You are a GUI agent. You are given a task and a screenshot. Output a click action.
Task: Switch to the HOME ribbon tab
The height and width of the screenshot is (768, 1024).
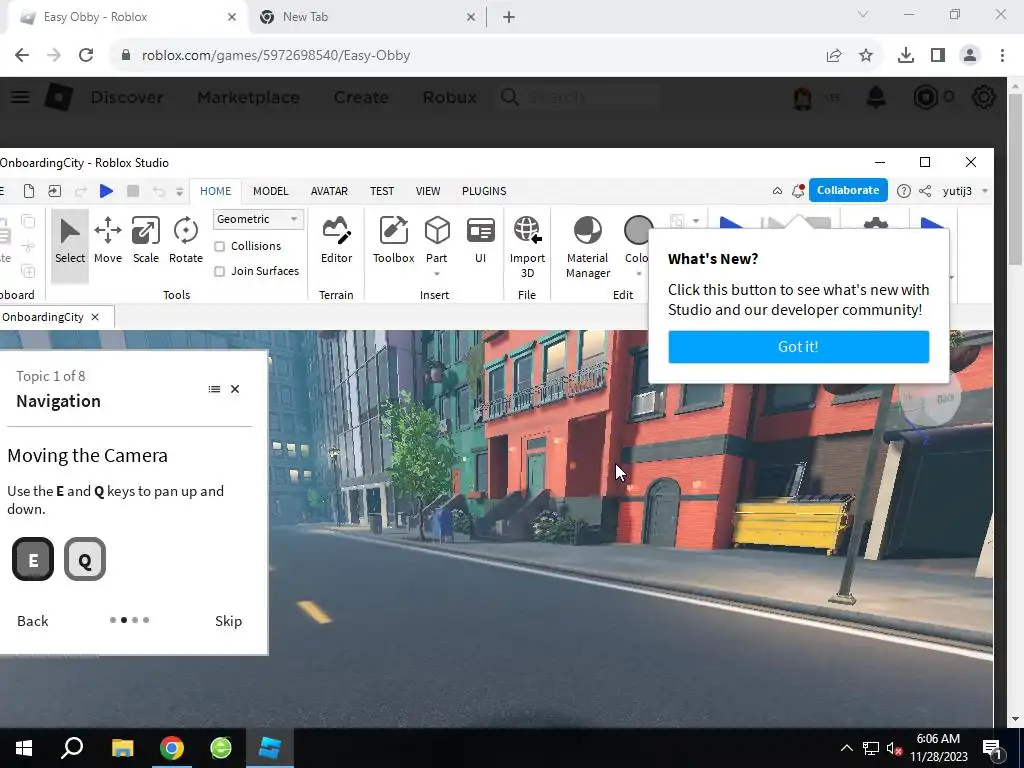tap(216, 191)
